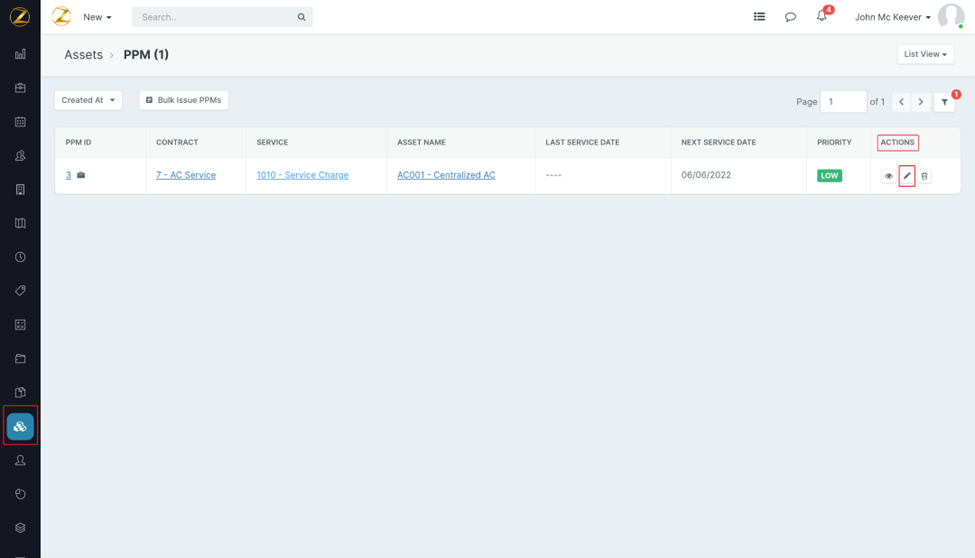Open the notifications bell icon

[822, 17]
